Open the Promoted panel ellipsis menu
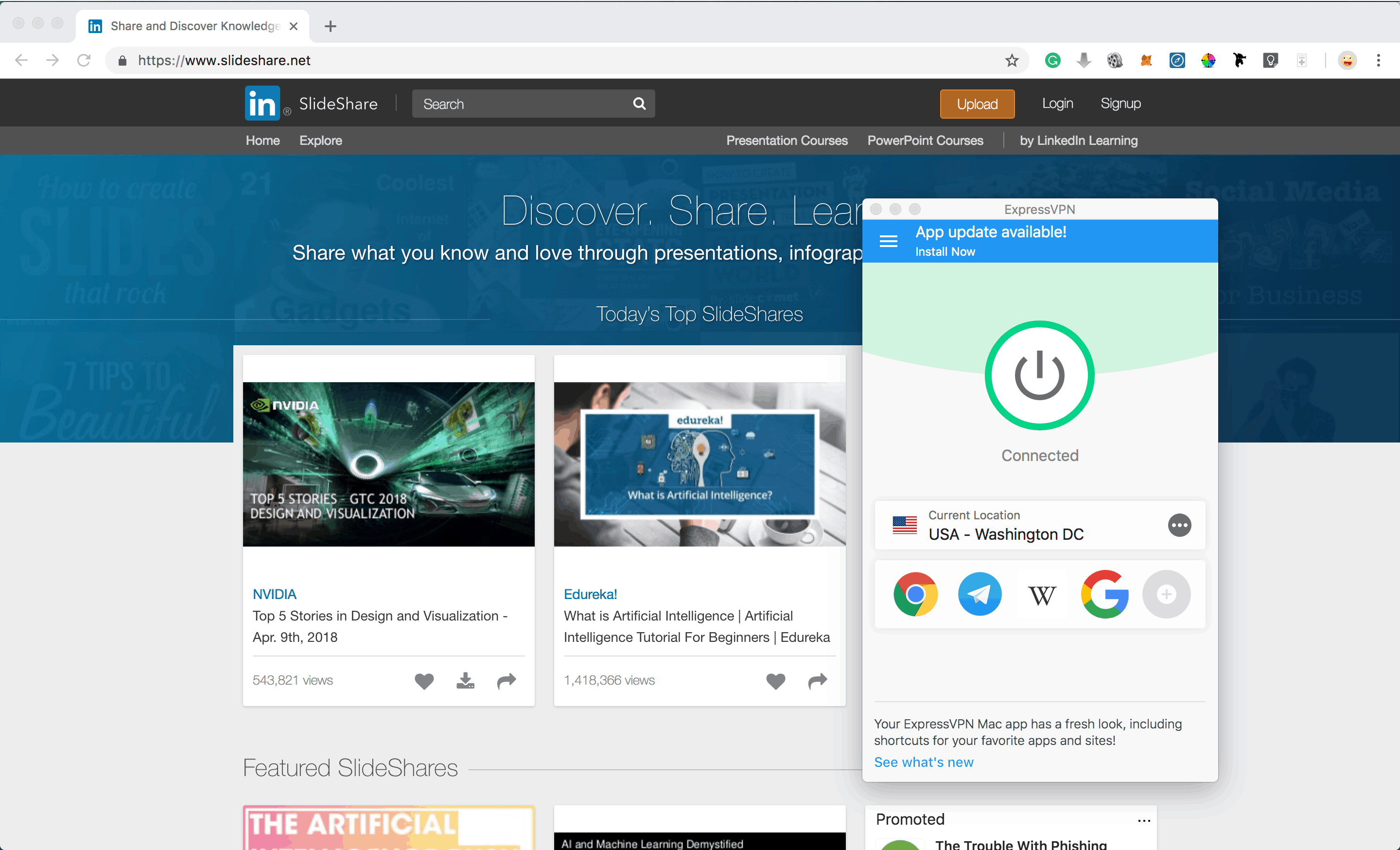This screenshot has width=1400, height=850. point(1144,820)
